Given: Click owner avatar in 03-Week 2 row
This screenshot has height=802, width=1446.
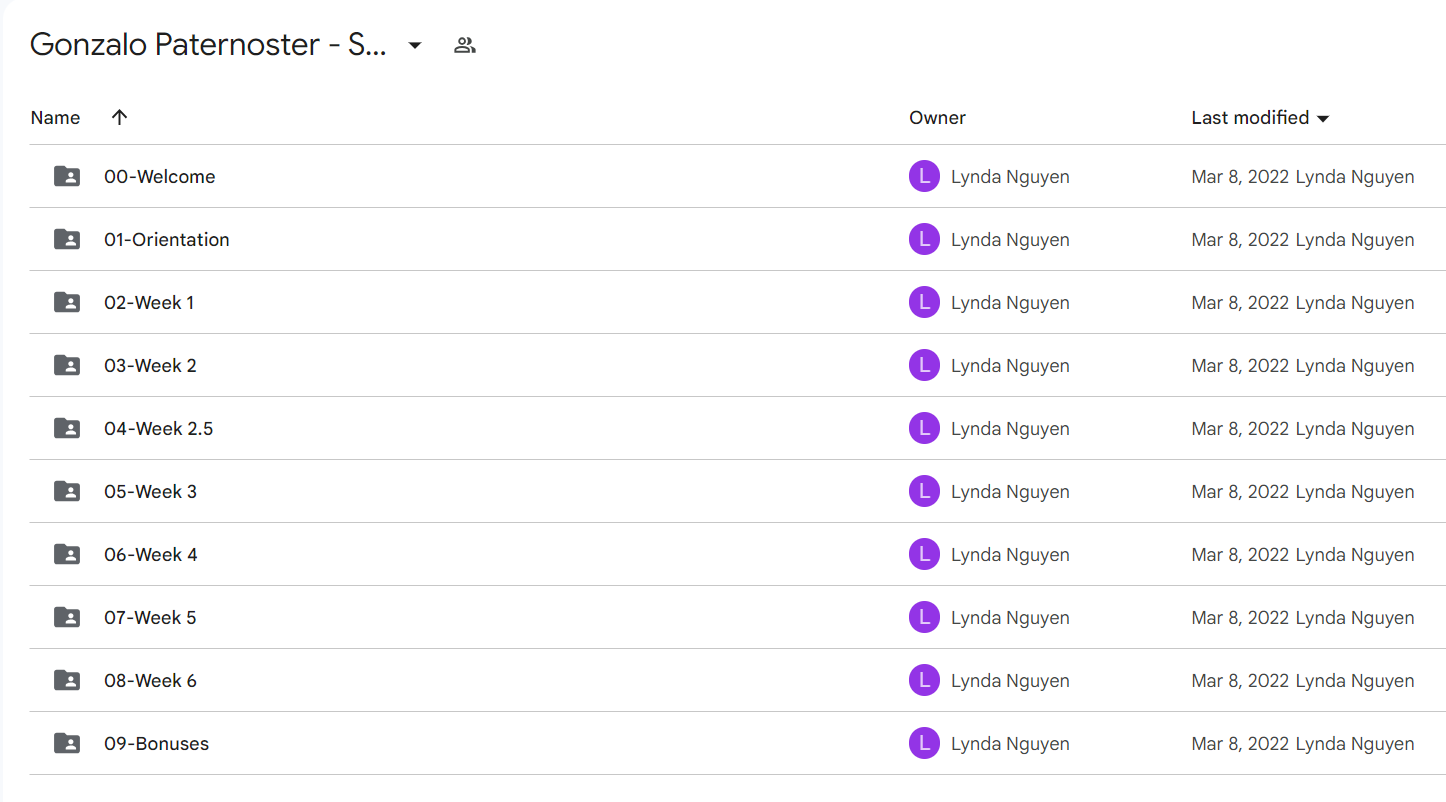Looking at the screenshot, I should 924,365.
